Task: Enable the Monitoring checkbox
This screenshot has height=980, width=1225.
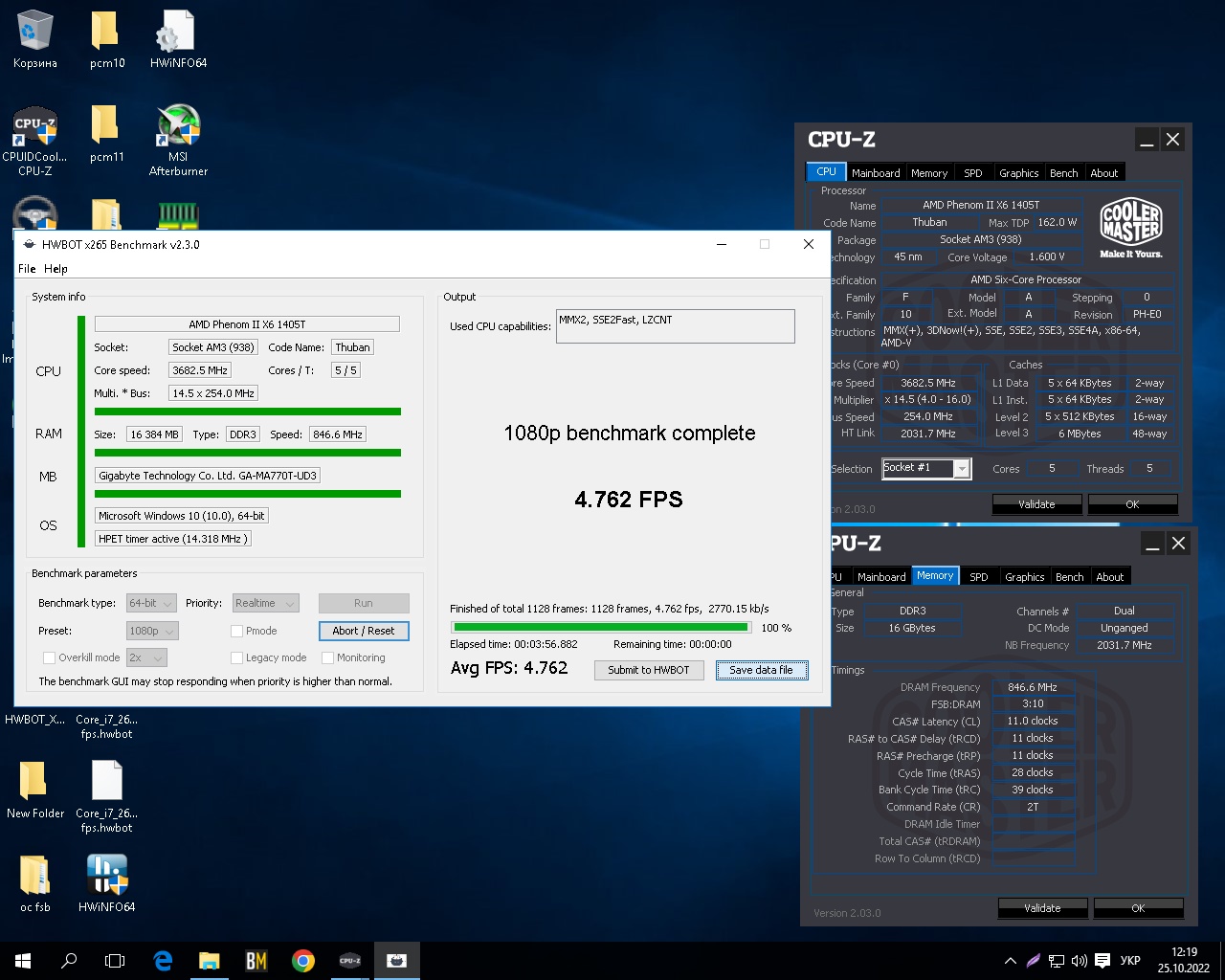Action: pos(327,657)
